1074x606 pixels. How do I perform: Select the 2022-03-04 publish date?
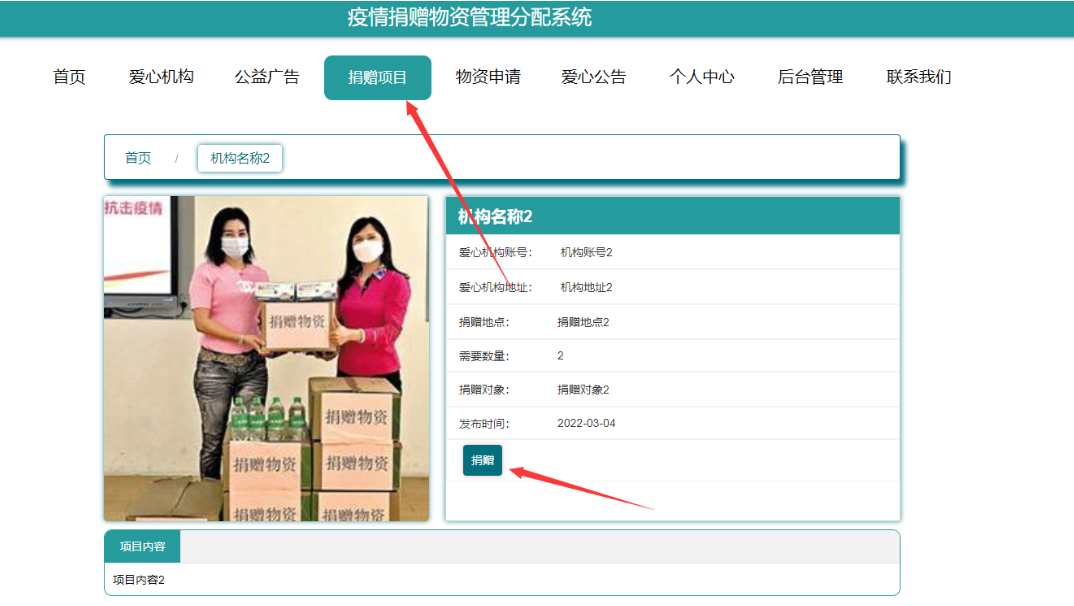click(586, 424)
